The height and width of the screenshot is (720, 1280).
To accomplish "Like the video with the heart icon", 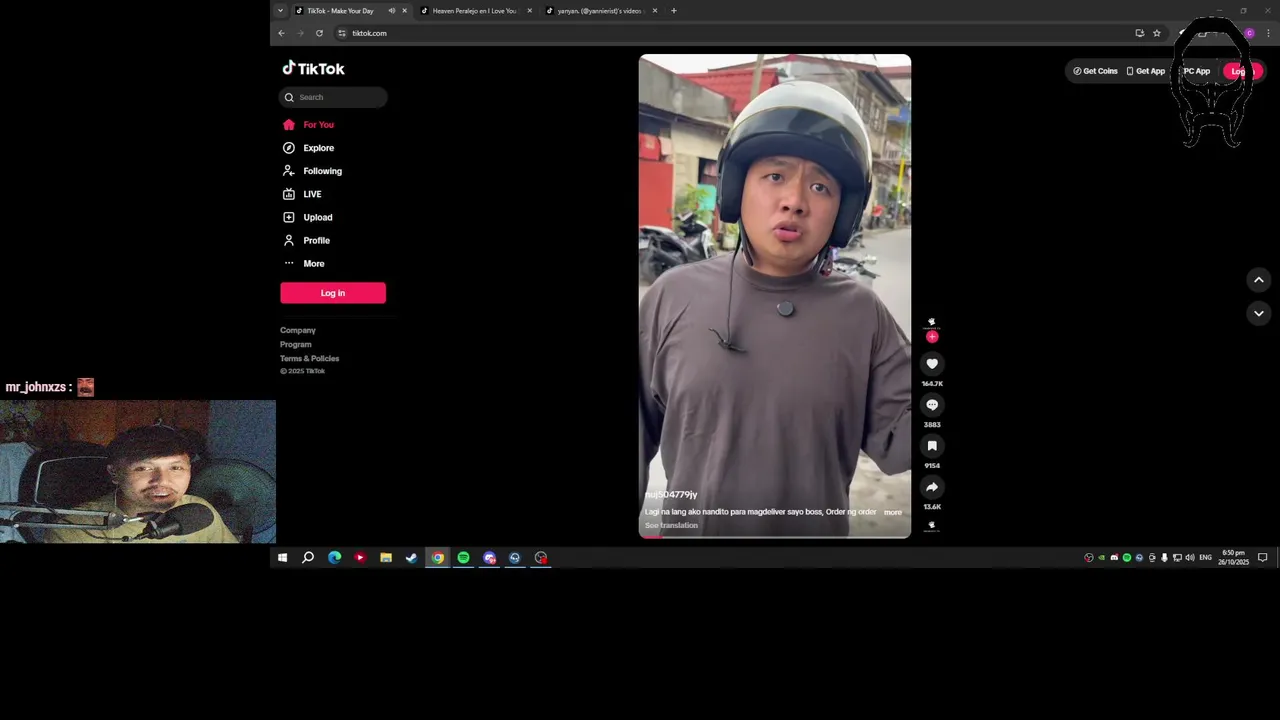I will (932, 364).
